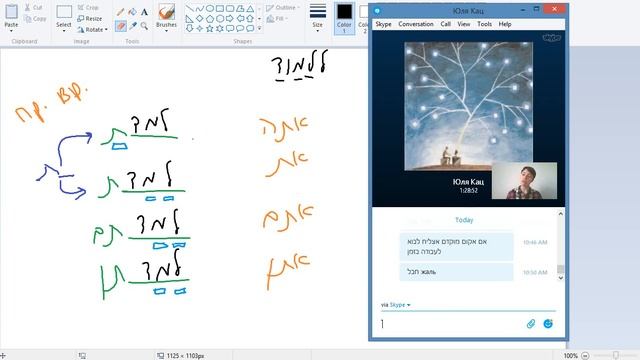Expand the Rotate dropdown
The height and width of the screenshot is (360, 640).
[106, 30]
